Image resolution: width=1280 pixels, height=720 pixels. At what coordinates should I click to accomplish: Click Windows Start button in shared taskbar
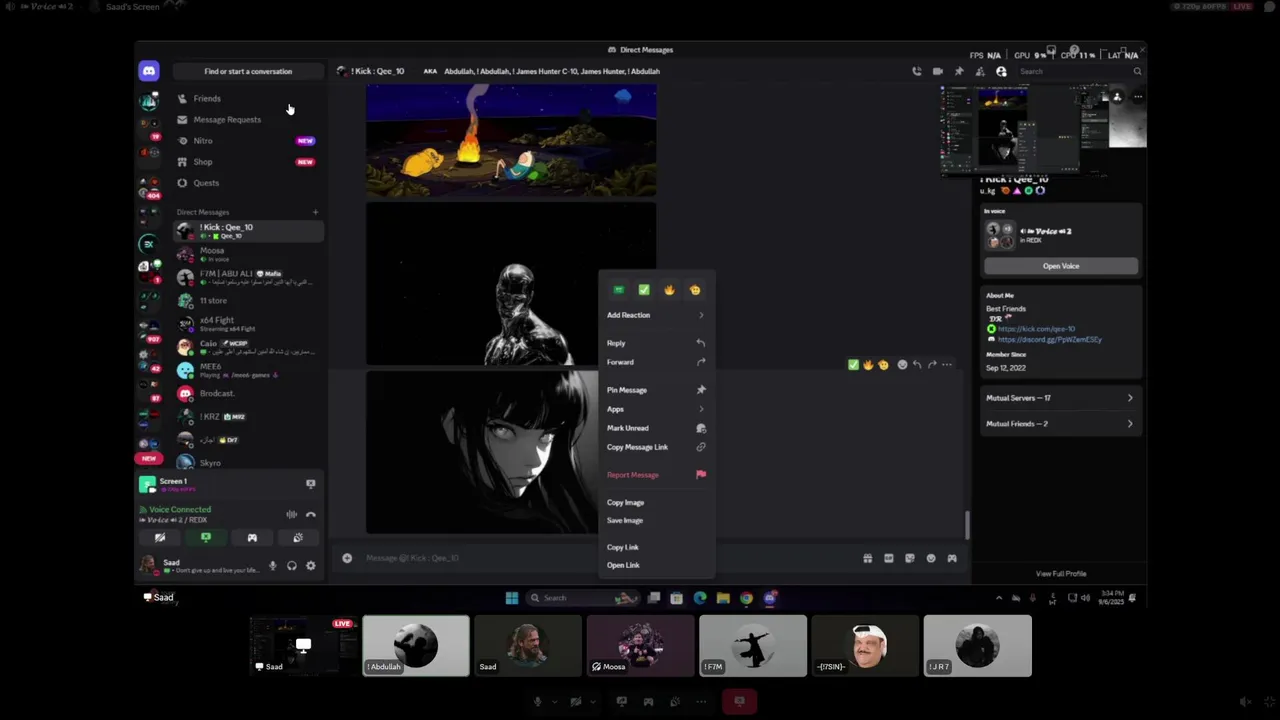pos(512,598)
